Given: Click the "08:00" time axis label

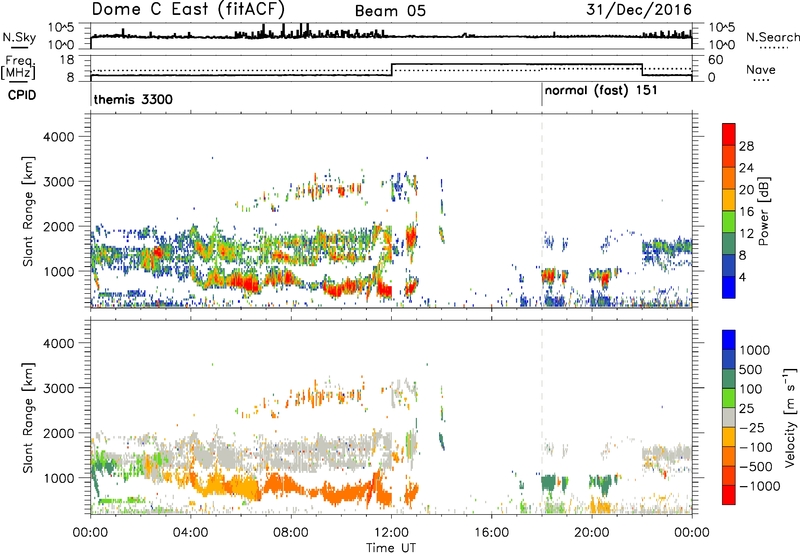Looking at the screenshot, I should coord(291,533).
